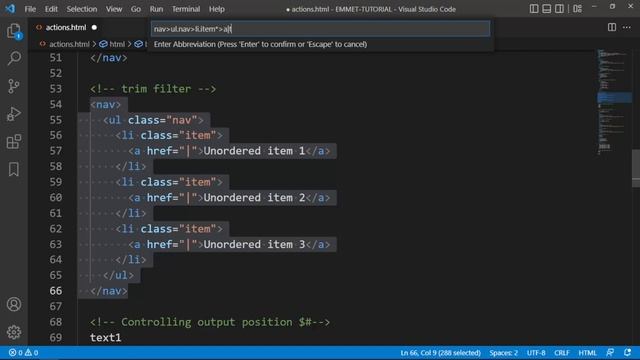Toggle bottom panel layout icon
This screenshot has width=640, height=360.
[x=547, y=9]
